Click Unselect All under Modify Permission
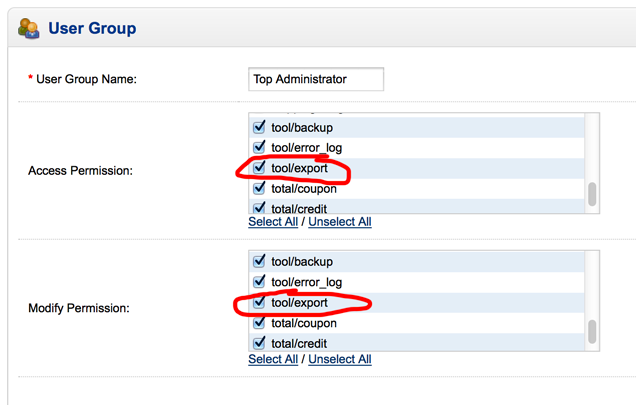The image size is (636, 405). pos(340,359)
